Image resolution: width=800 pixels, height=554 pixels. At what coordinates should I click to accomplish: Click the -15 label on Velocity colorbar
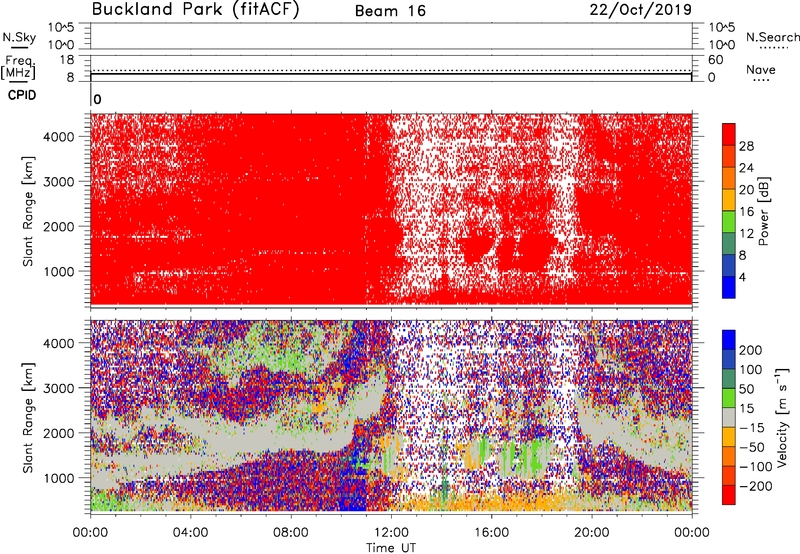(752, 428)
